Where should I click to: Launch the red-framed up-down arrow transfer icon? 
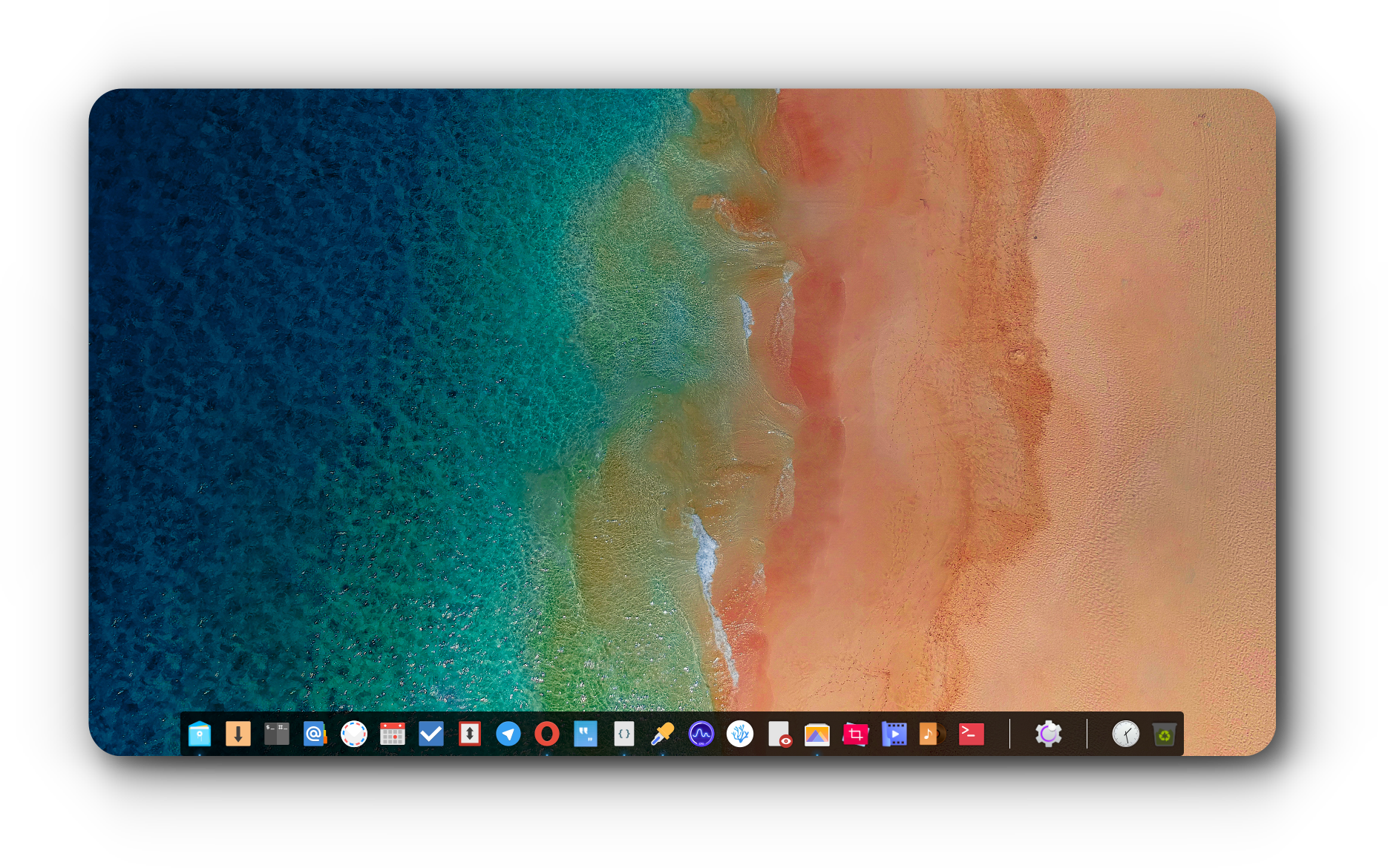470,734
